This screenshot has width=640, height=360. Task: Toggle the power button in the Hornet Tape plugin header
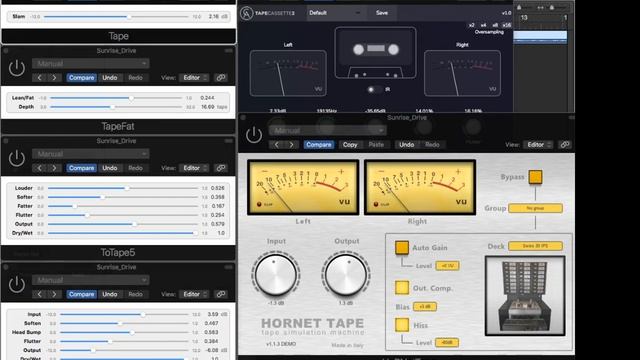253,135
